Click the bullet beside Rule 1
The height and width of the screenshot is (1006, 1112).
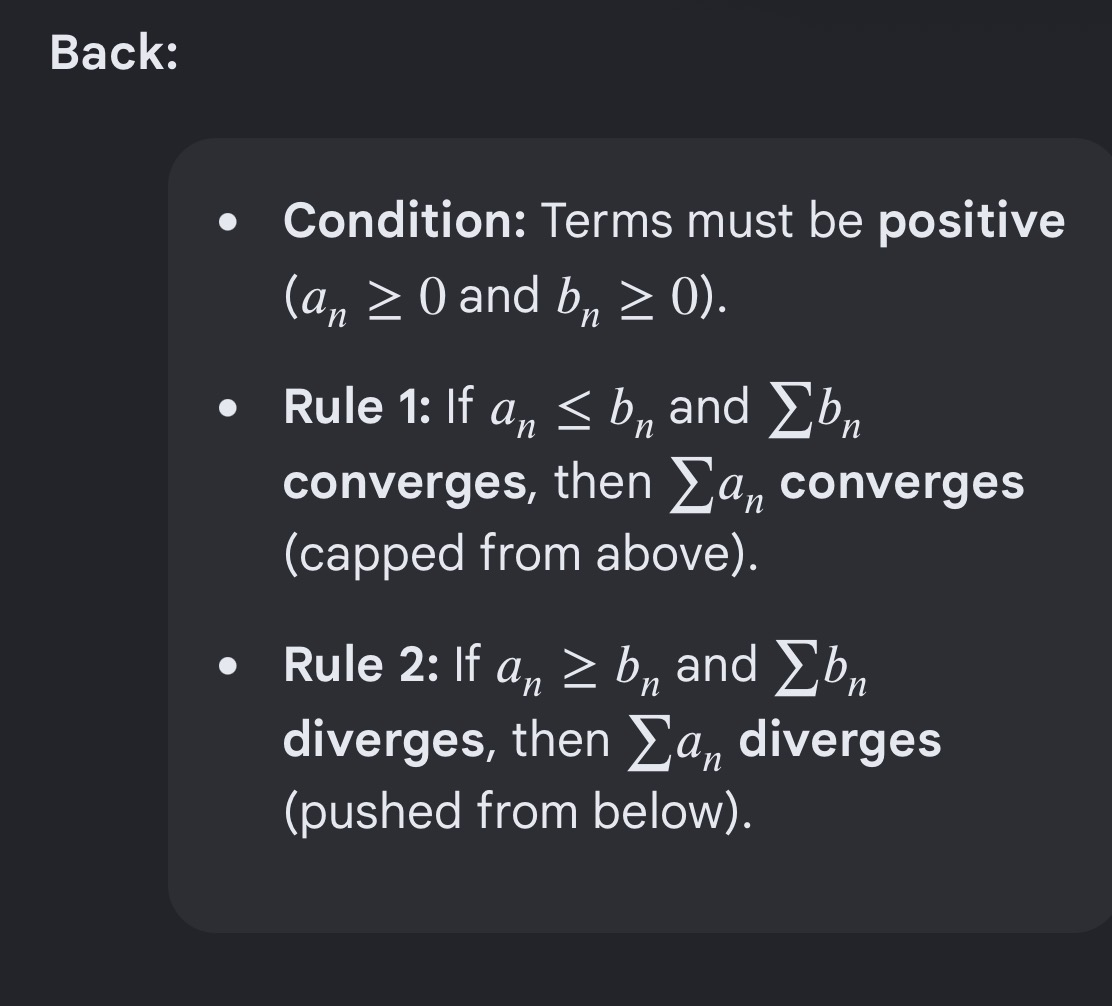[x=228, y=408]
